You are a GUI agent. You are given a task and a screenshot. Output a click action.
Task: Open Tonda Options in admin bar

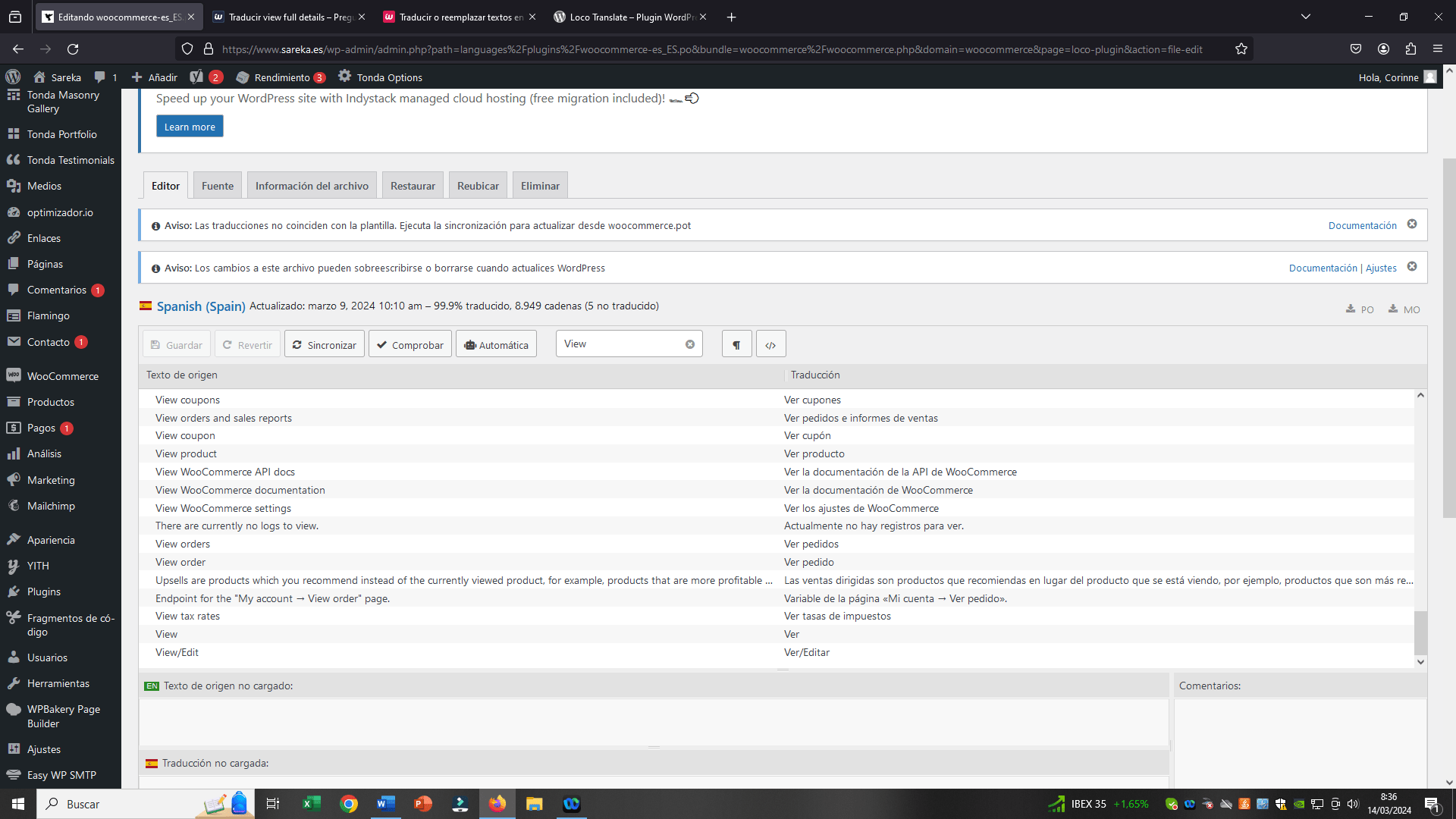(x=380, y=77)
